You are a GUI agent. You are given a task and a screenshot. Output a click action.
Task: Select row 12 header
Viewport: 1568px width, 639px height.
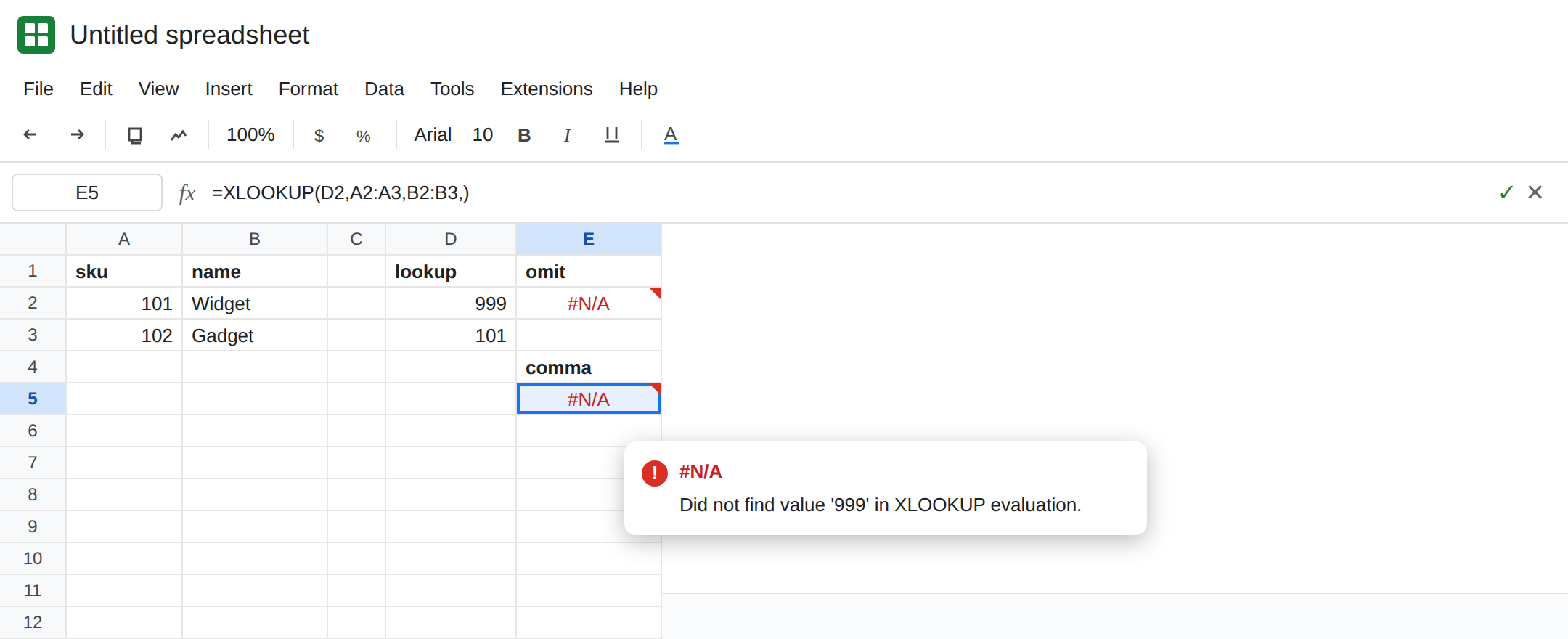point(33,622)
